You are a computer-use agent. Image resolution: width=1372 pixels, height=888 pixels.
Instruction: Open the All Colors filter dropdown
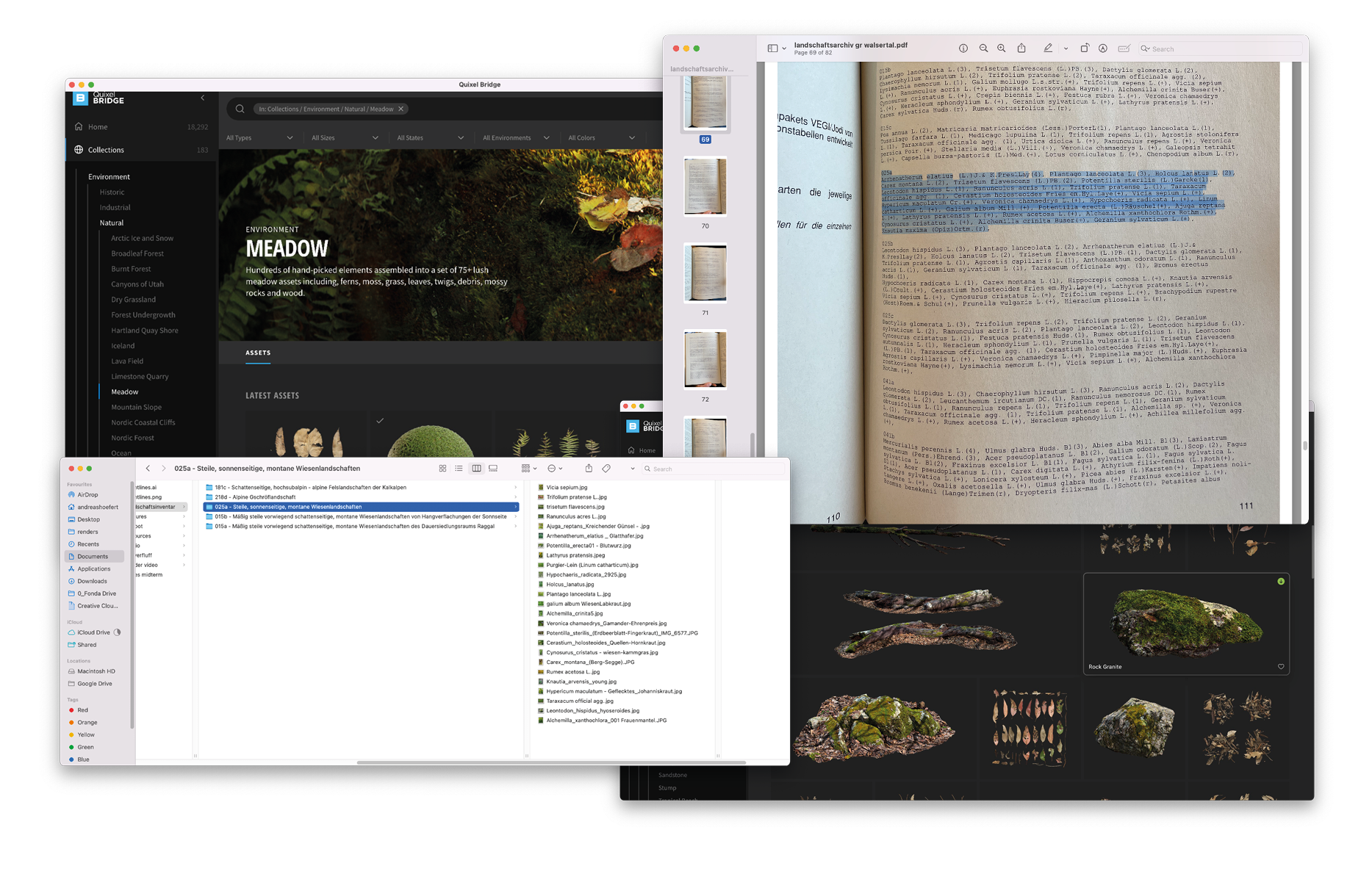(601, 138)
